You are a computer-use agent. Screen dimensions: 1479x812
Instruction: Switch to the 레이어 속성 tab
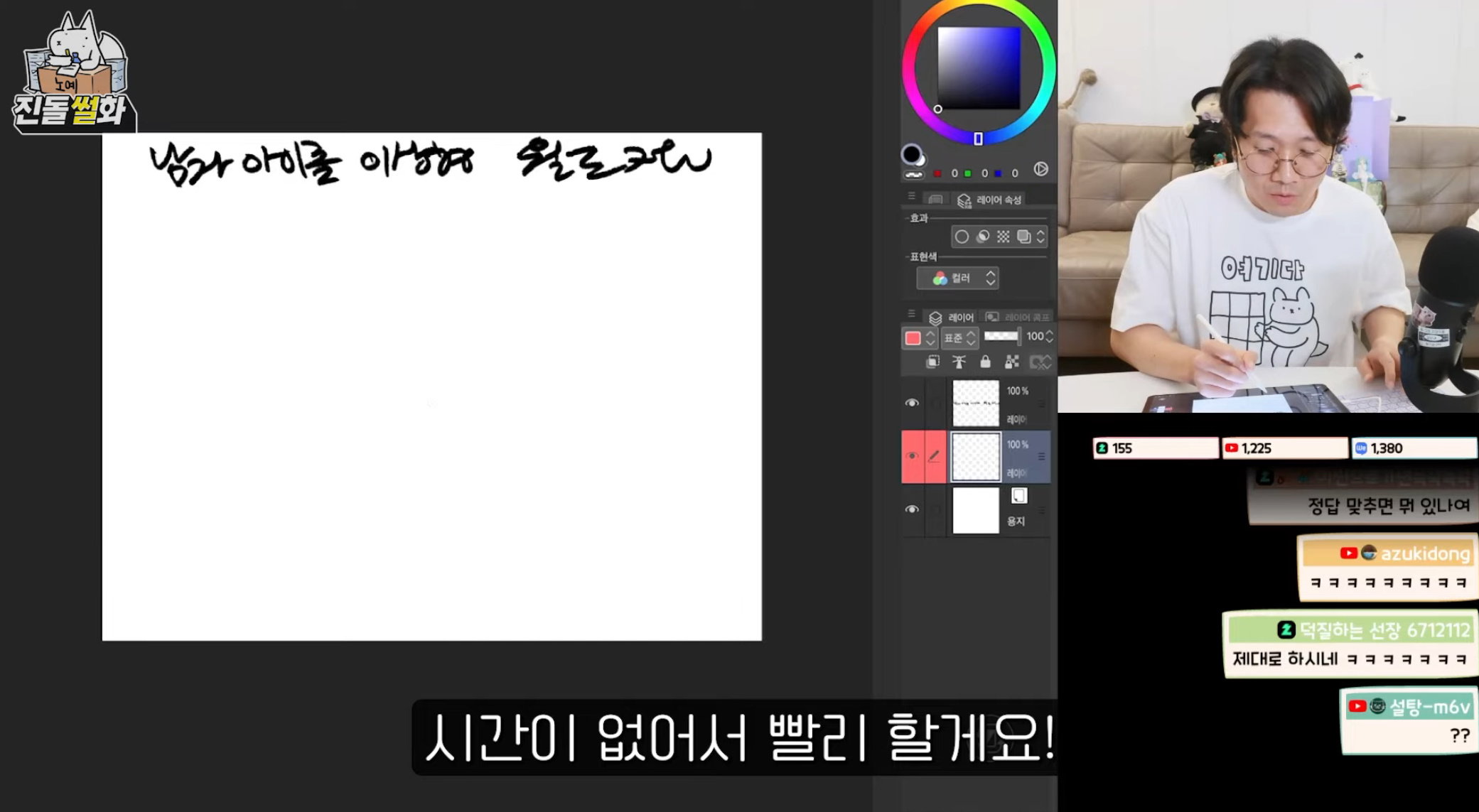click(989, 200)
